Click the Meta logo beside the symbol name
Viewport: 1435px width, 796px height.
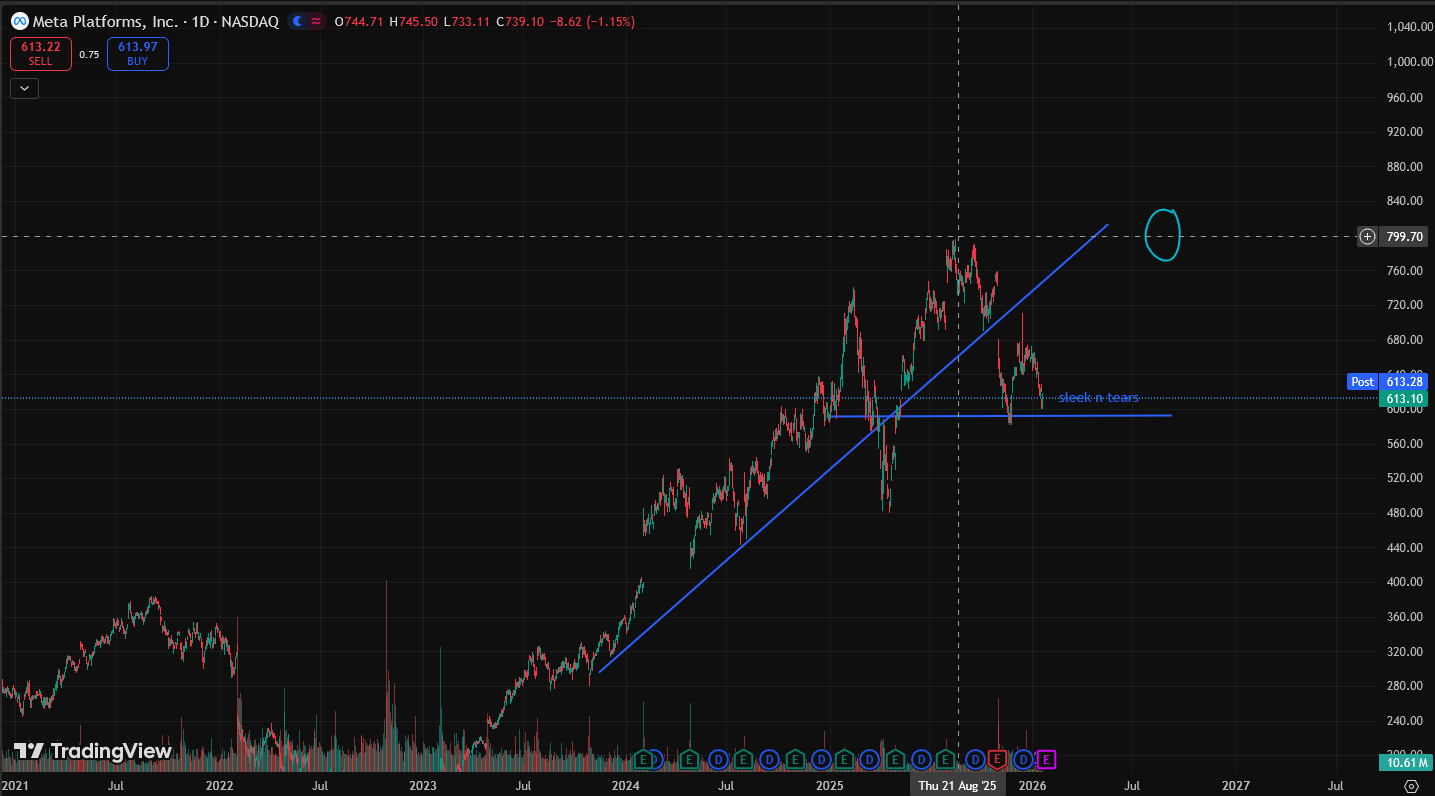coord(19,21)
